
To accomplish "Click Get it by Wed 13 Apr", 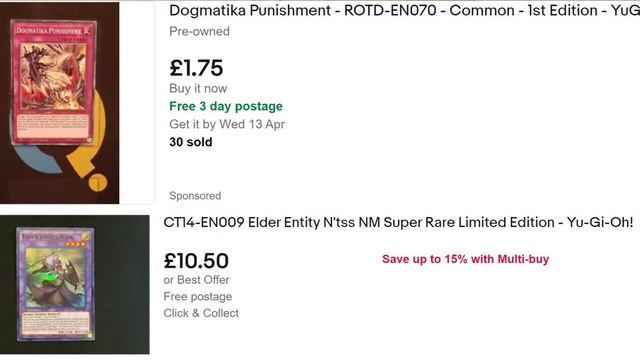I will [227, 124].
